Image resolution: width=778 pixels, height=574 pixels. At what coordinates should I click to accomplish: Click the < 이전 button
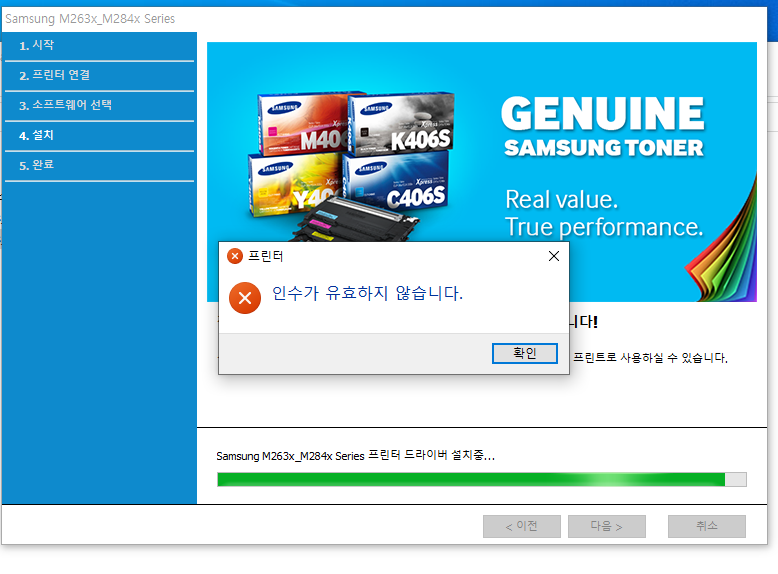[521, 526]
